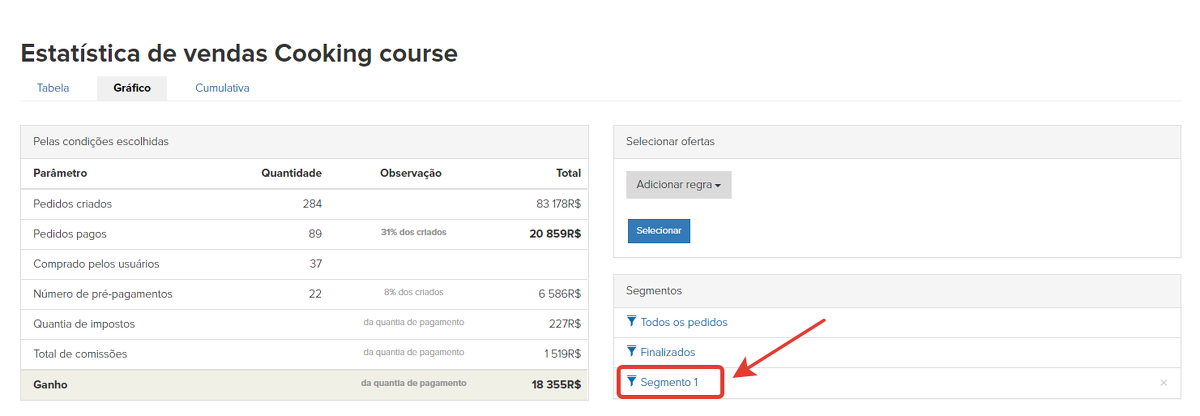1200x416 pixels.
Task: Switch to the Tabela tab
Action: click(53, 88)
